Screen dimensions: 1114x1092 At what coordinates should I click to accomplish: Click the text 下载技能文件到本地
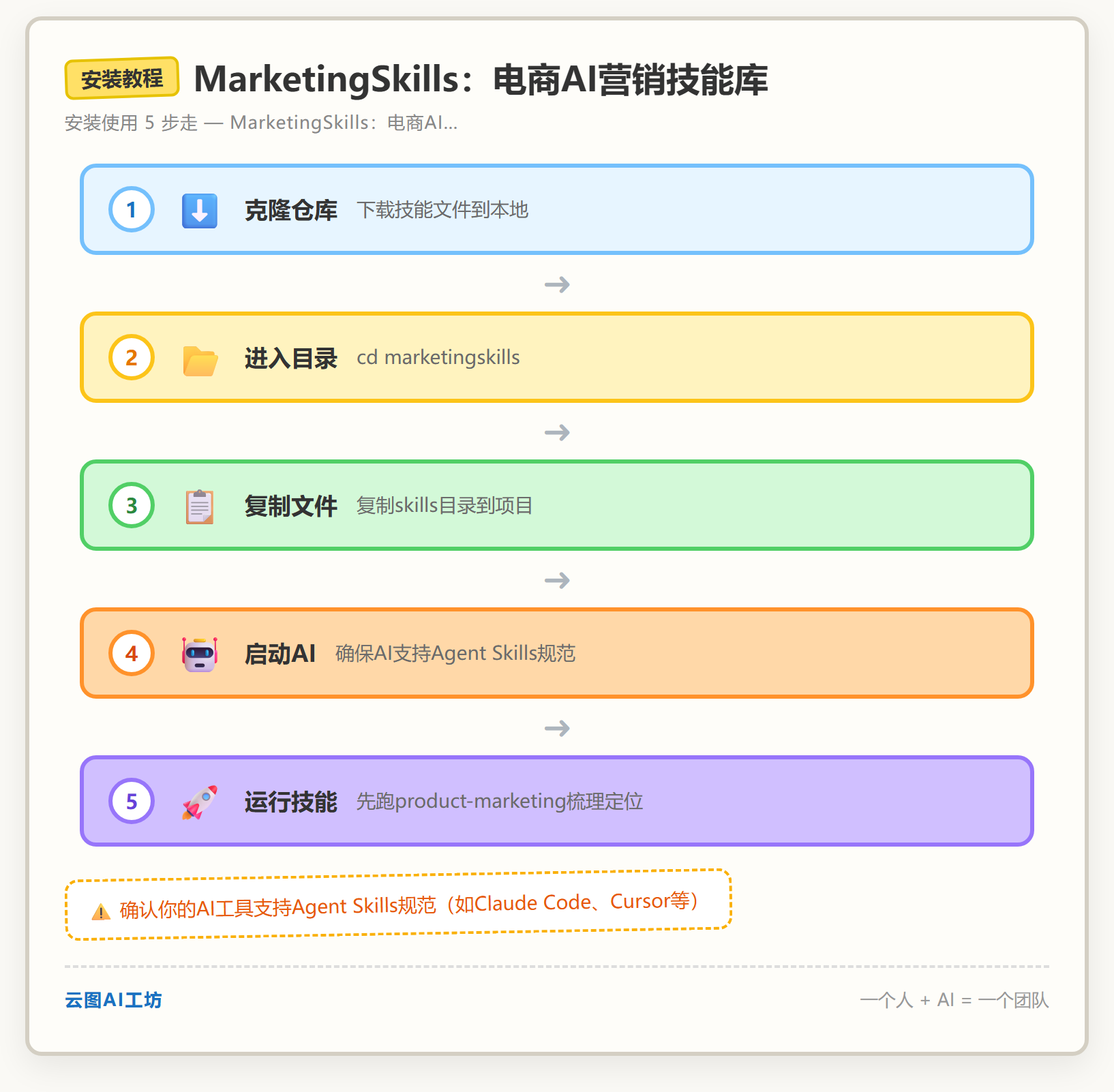coord(442,210)
